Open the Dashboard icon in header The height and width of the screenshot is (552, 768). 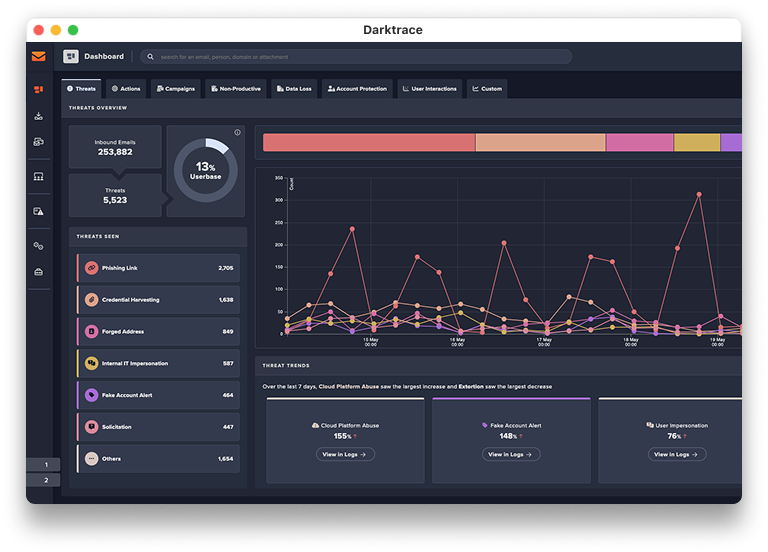71,56
